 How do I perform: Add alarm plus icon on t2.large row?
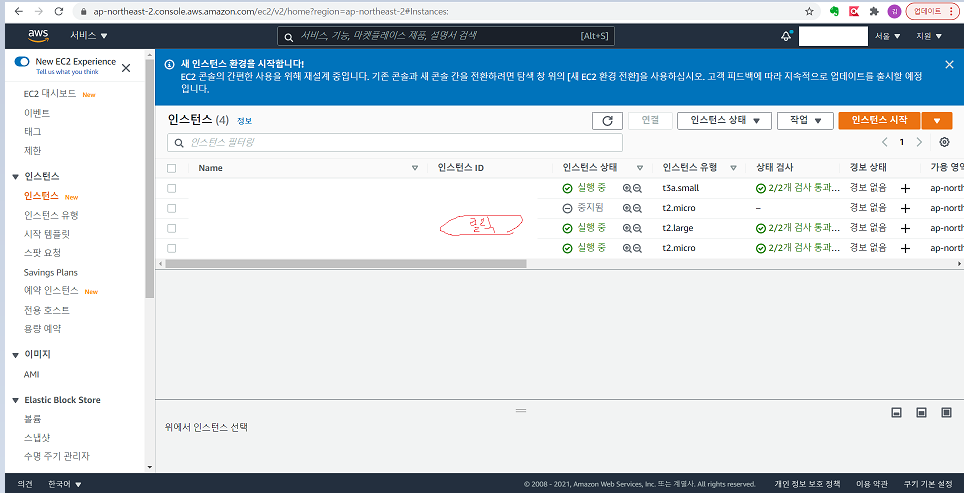pos(905,229)
